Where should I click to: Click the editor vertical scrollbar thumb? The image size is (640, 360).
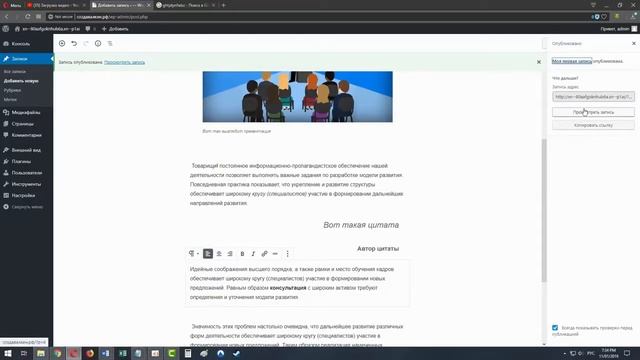click(544, 210)
